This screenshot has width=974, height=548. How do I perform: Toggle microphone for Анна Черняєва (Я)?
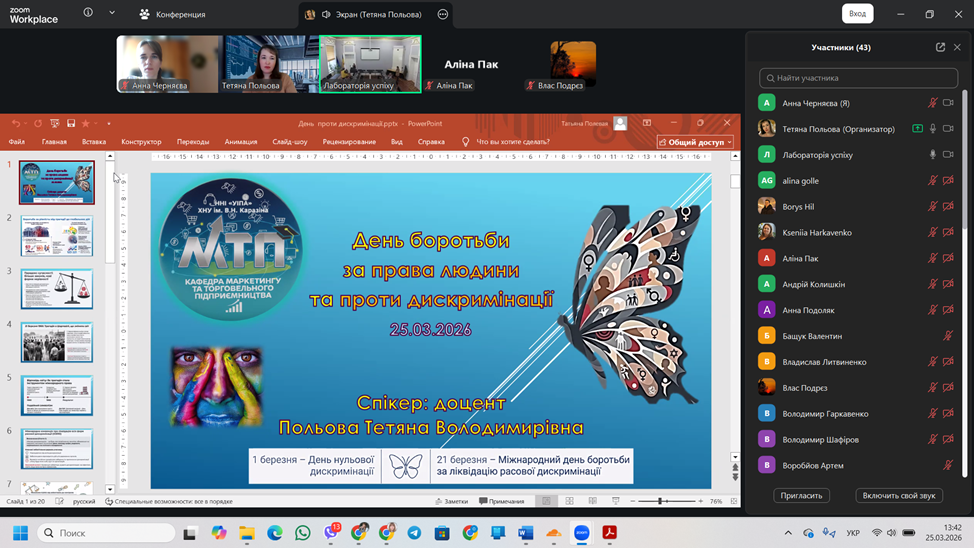932,103
